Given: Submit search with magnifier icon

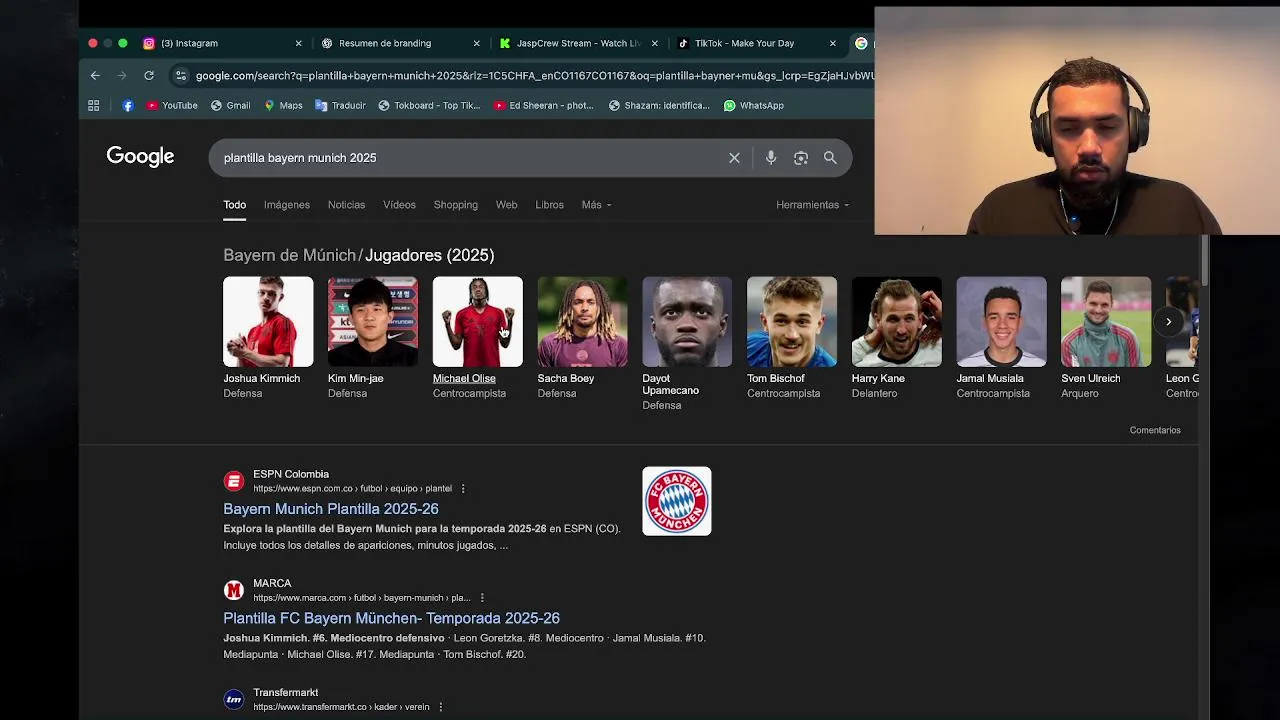Looking at the screenshot, I should 830,158.
